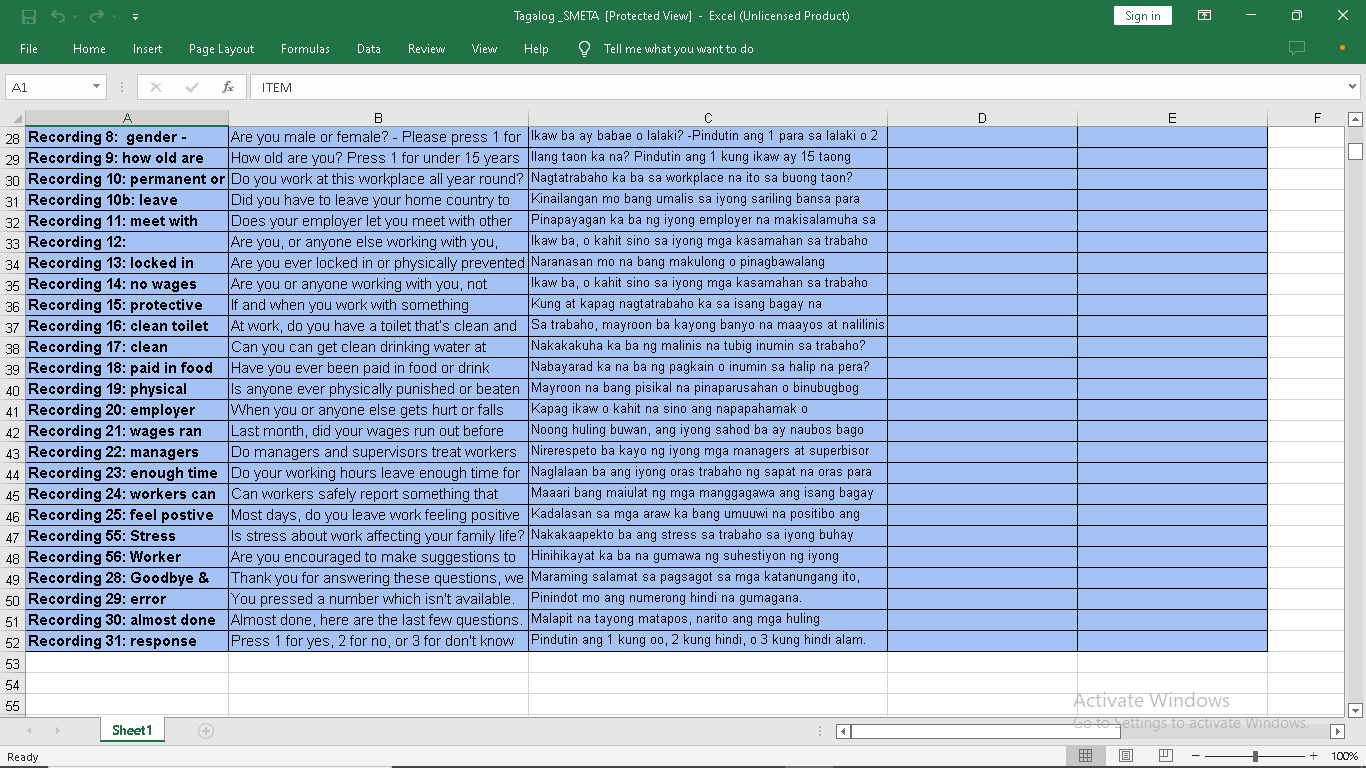
Task: Select cell 'Recording 16: clean toilet'
Action: (x=127, y=326)
